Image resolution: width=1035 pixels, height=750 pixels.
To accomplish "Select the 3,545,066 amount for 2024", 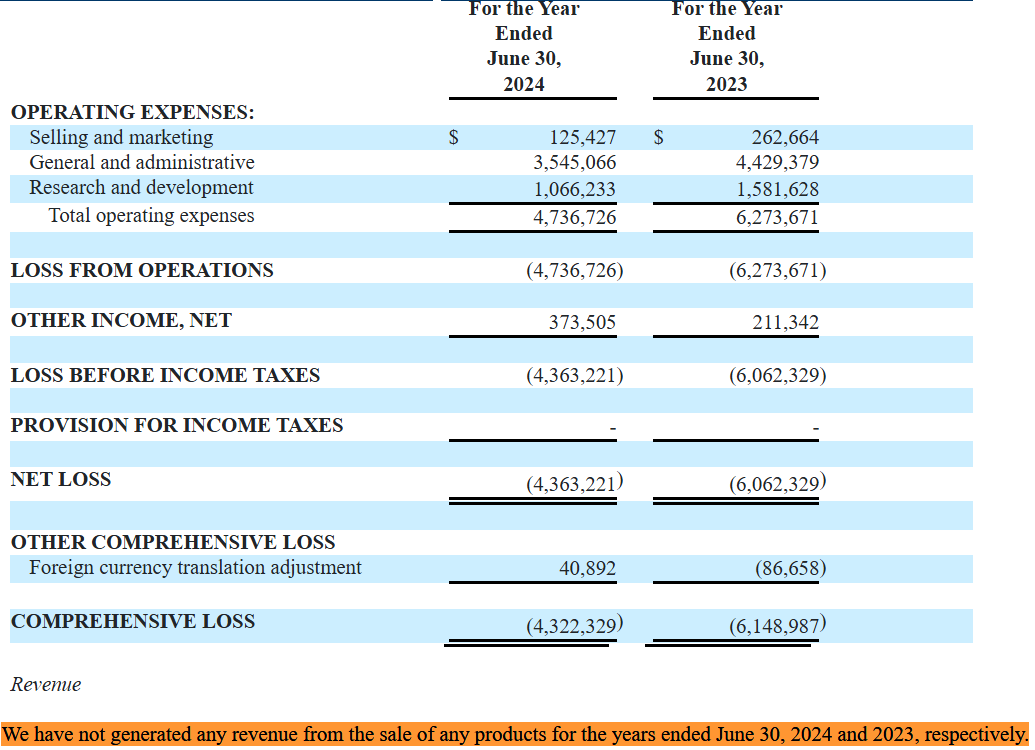I will 575,162.
